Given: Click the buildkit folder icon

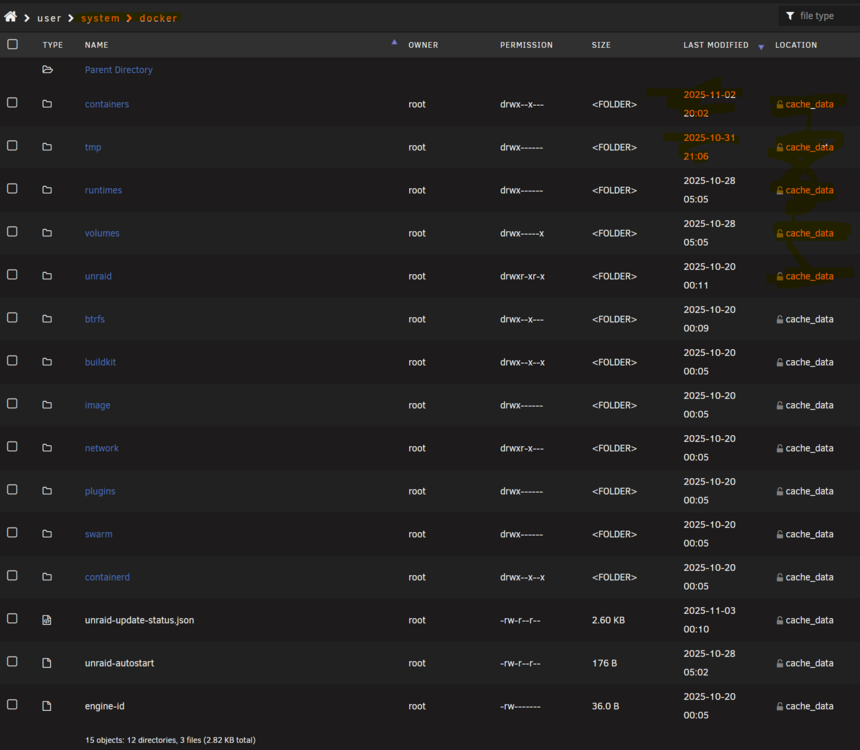Looking at the screenshot, I should point(47,362).
